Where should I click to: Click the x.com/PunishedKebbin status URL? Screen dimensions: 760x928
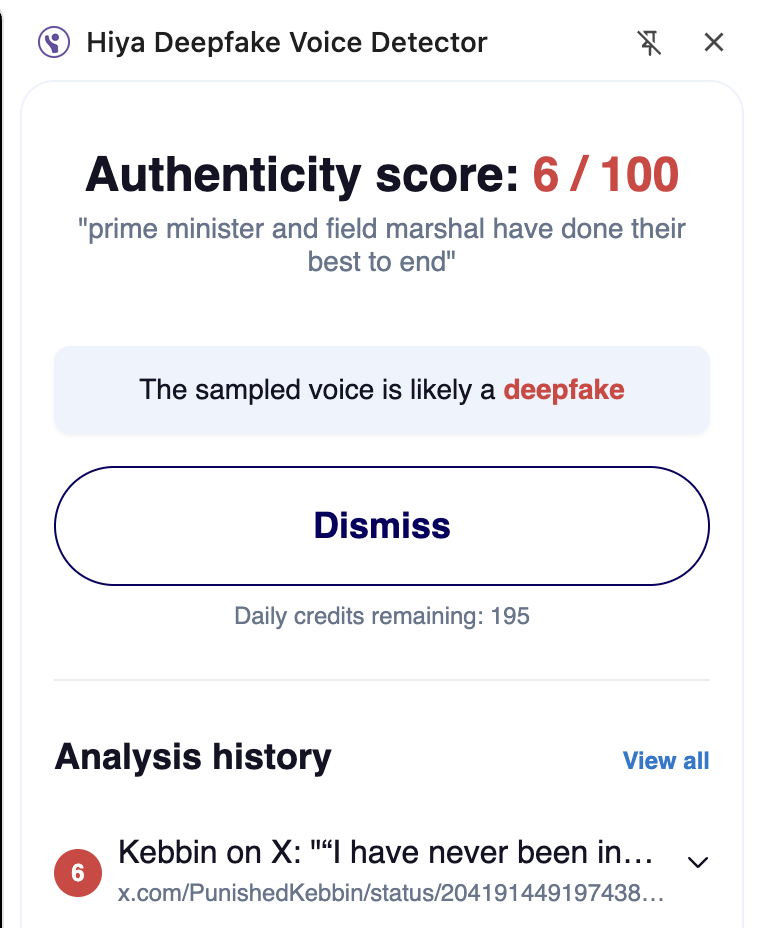pos(390,892)
